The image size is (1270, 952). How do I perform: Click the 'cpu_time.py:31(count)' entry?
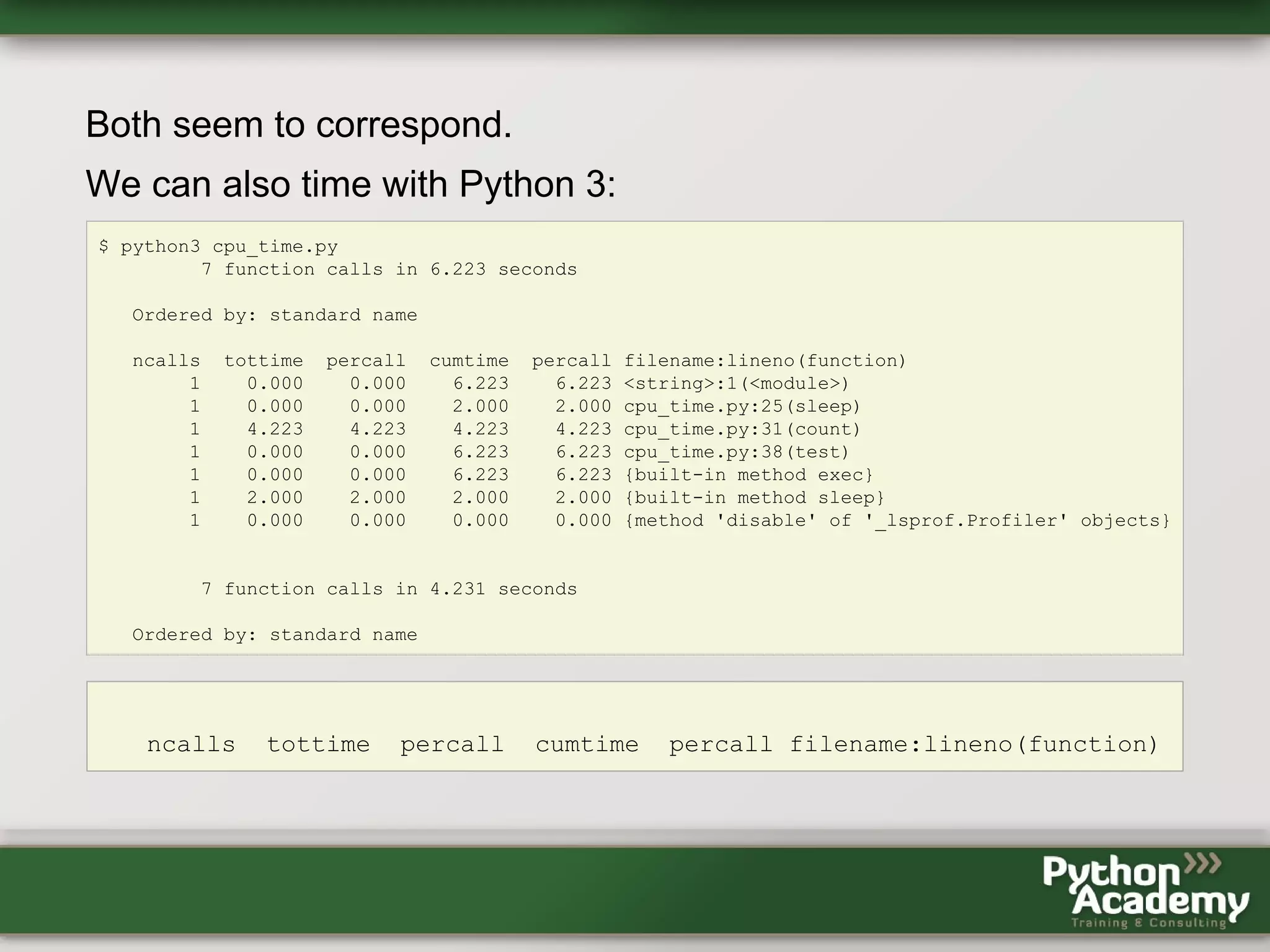pyautogui.click(x=742, y=430)
